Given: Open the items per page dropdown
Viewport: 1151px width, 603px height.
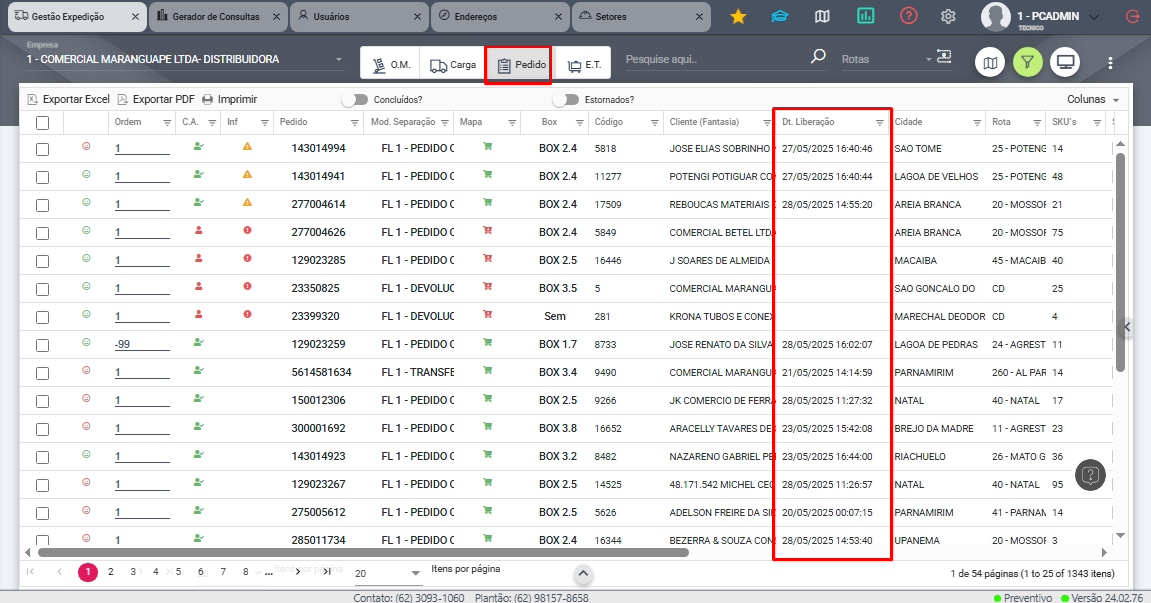Looking at the screenshot, I should [388, 573].
